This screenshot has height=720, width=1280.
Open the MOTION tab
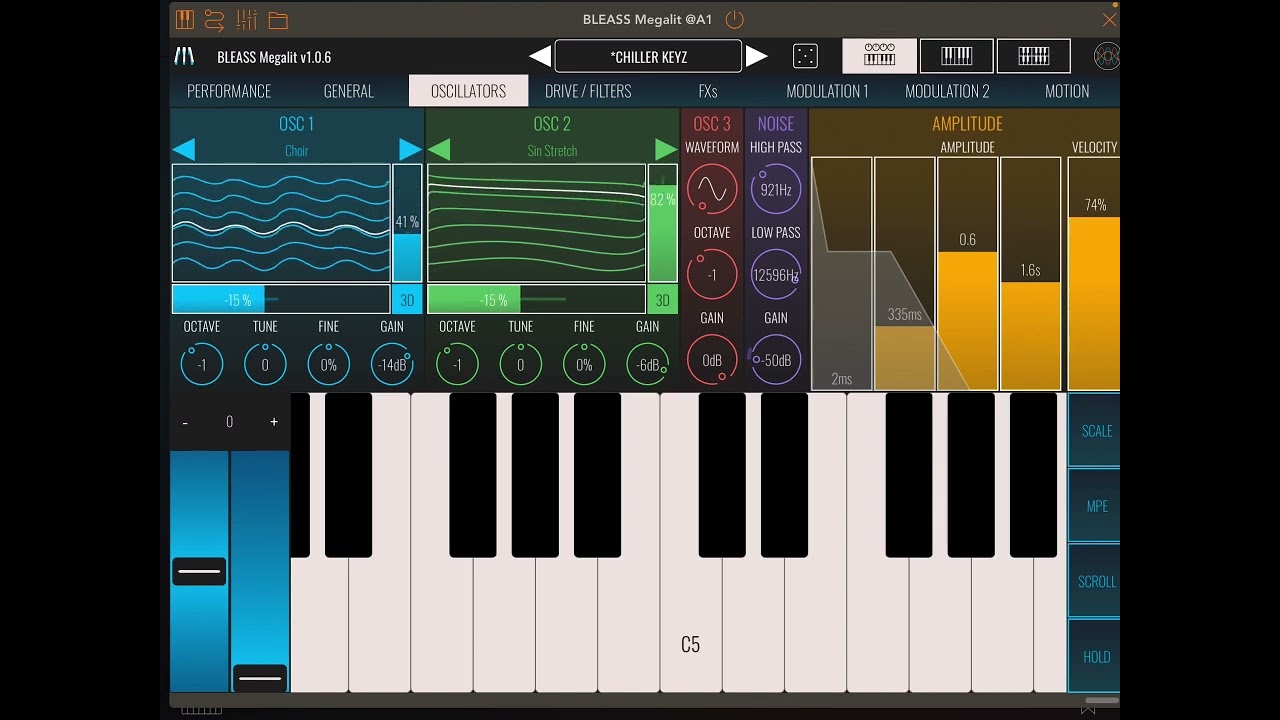[1067, 91]
